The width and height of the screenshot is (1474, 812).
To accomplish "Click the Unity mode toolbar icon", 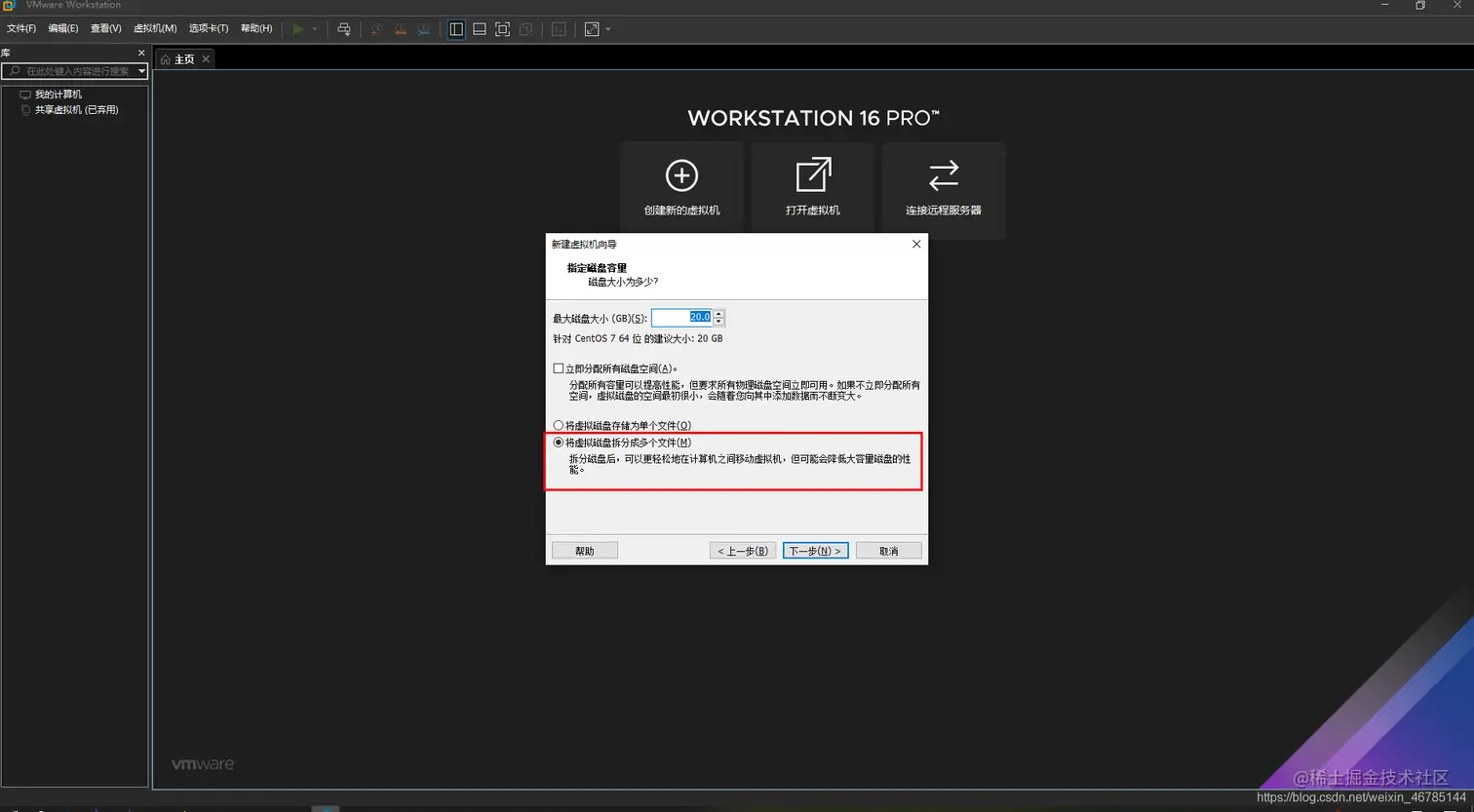I will click(526, 29).
